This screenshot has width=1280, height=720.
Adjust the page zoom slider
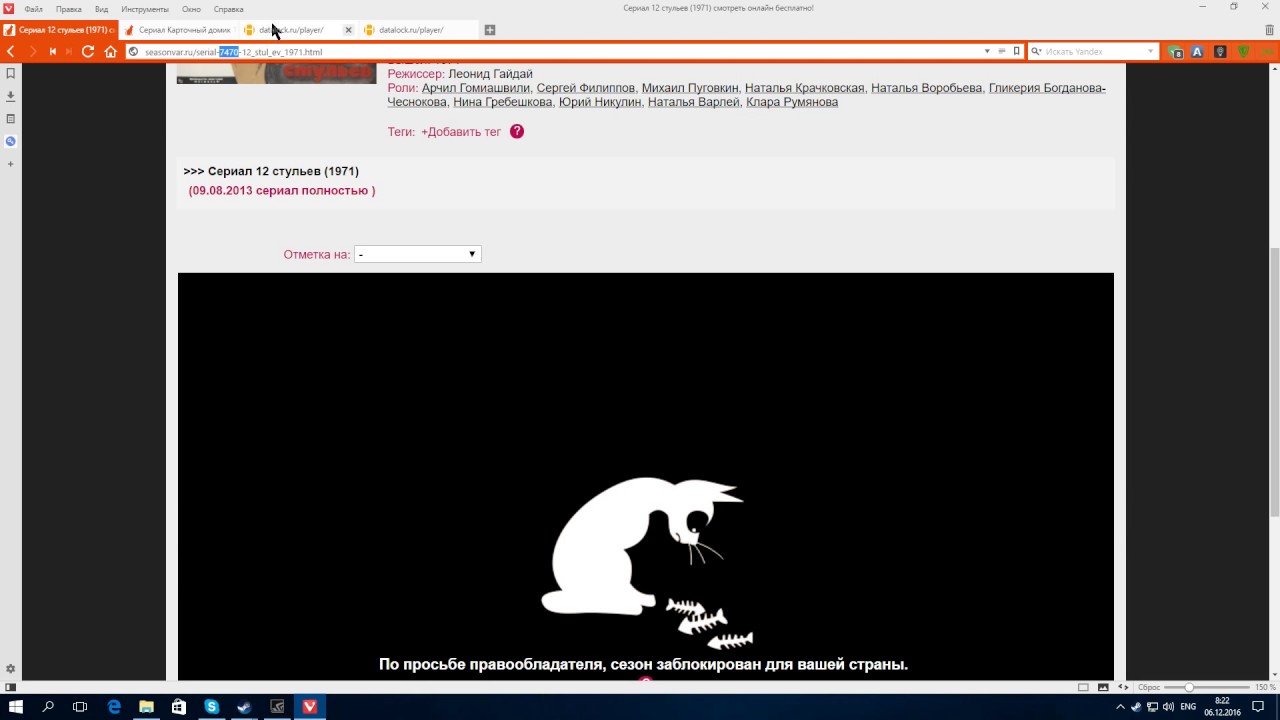(x=1205, y=687)
